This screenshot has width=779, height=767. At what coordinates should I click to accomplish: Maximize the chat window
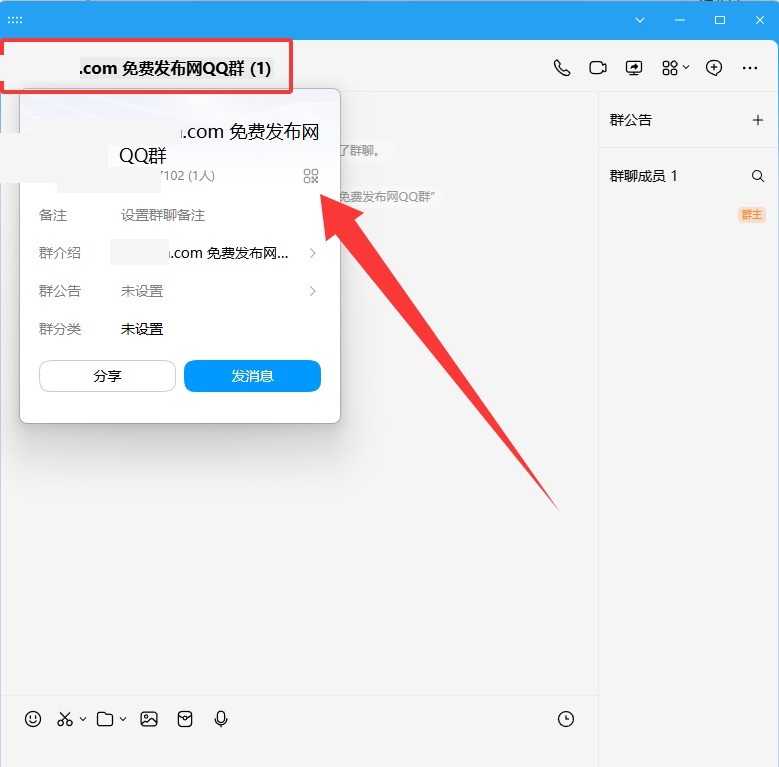coord(720,20)
